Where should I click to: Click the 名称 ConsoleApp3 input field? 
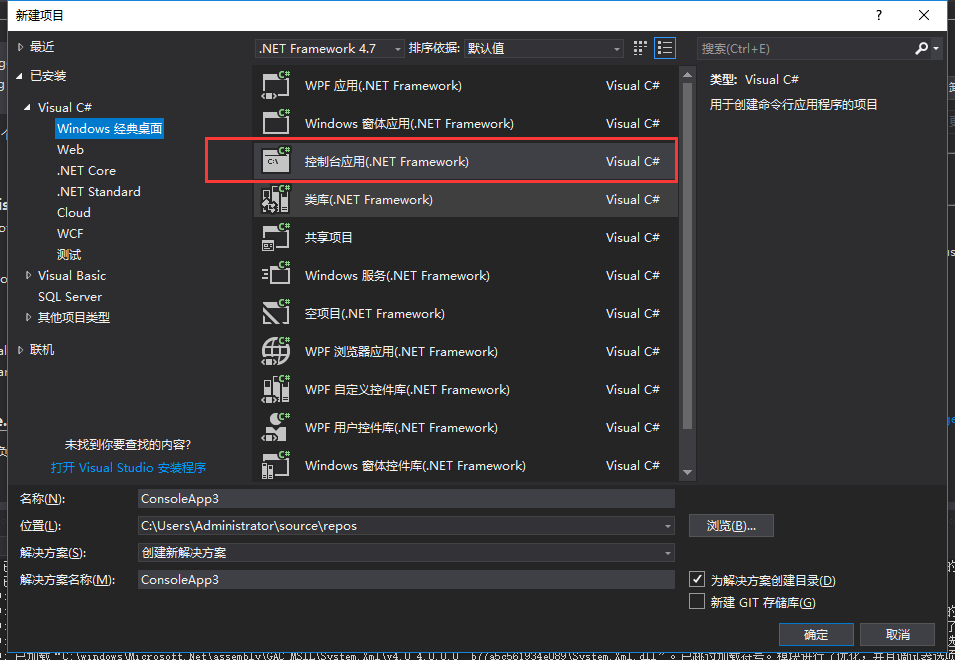coord(406,499)
